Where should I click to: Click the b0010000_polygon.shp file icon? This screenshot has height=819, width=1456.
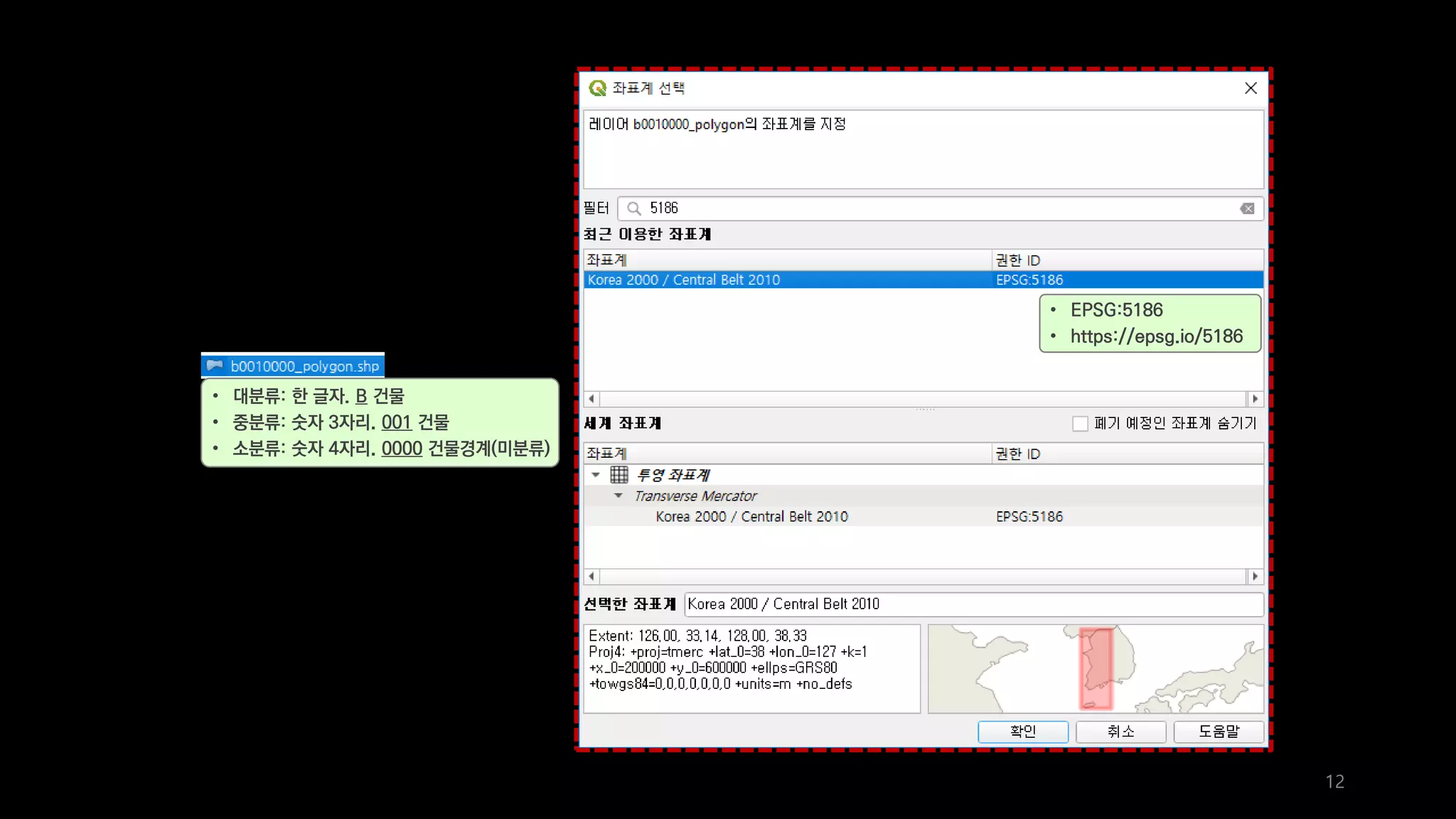215,365
